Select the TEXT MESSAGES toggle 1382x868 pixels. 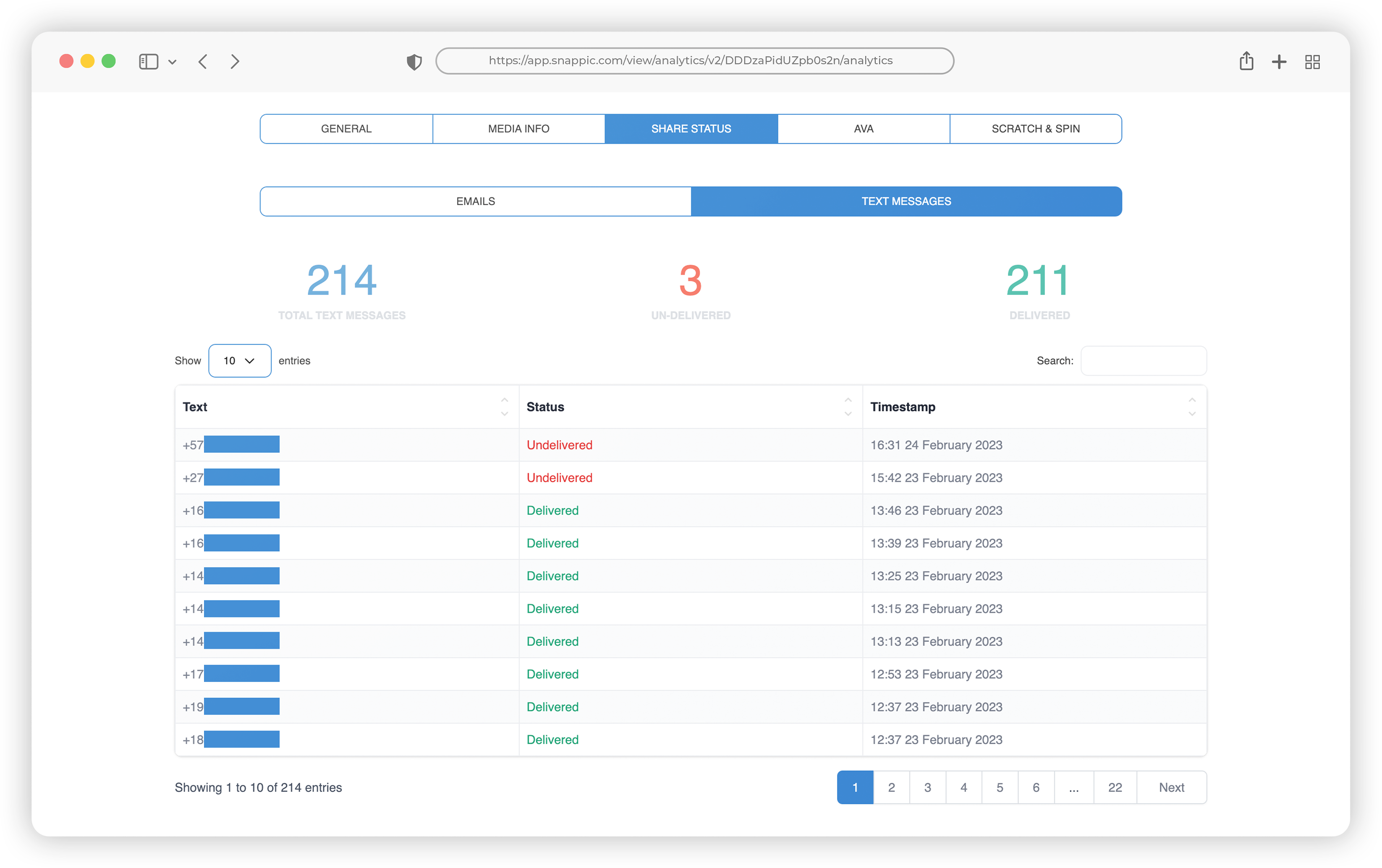[x=906, y=201]
